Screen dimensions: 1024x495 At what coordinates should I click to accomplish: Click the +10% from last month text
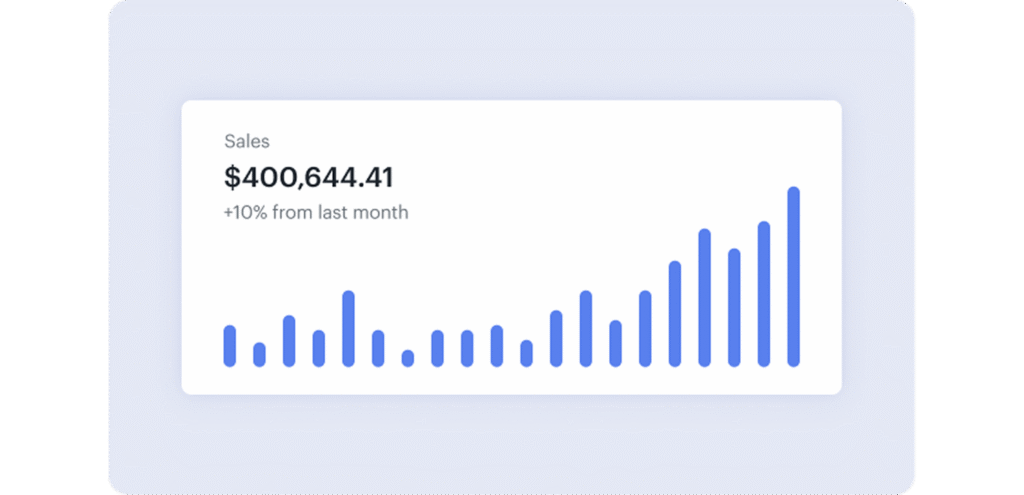tap(316, 213)
